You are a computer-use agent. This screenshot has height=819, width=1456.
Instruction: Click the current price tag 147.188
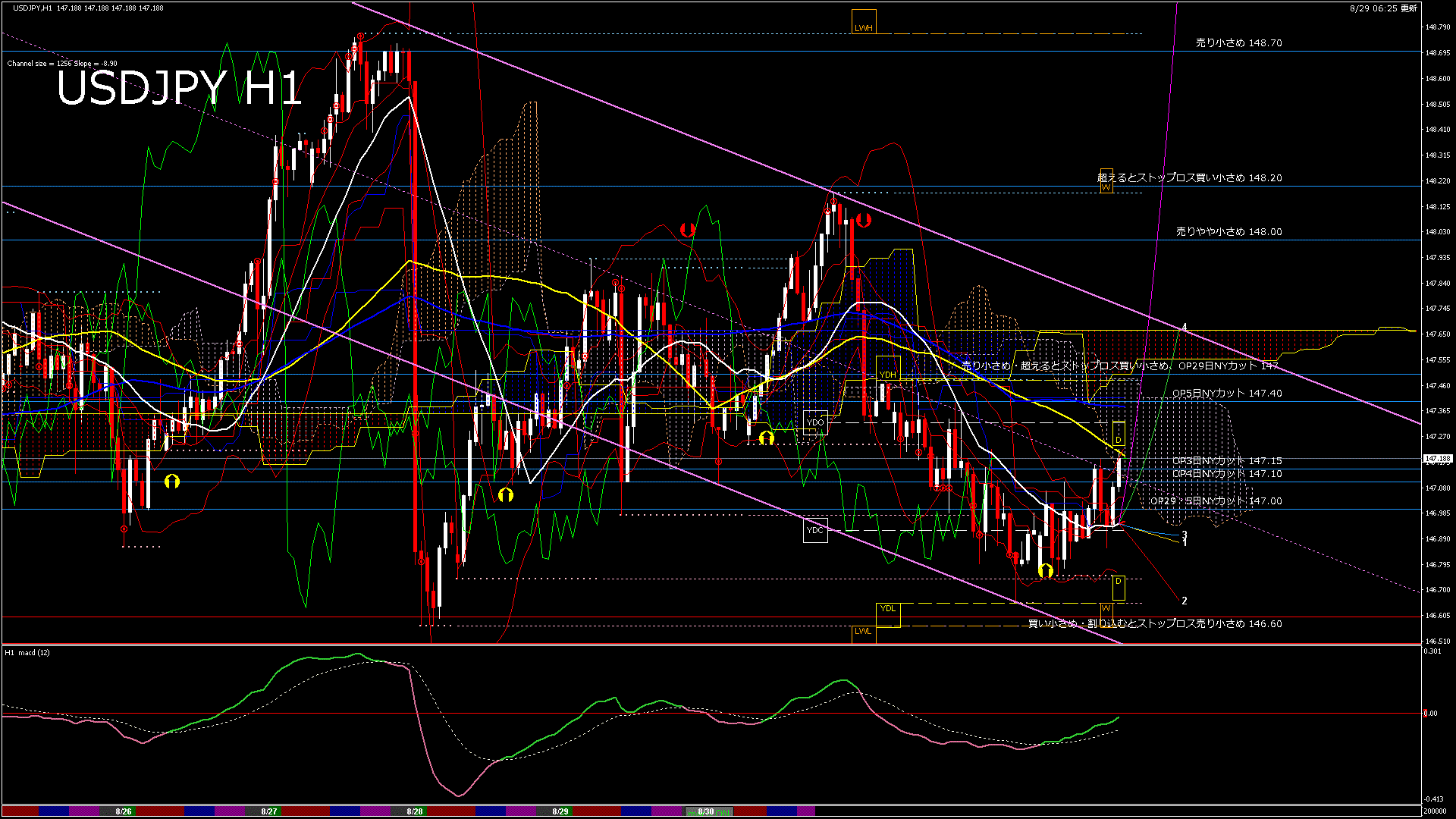point(1437,459)
